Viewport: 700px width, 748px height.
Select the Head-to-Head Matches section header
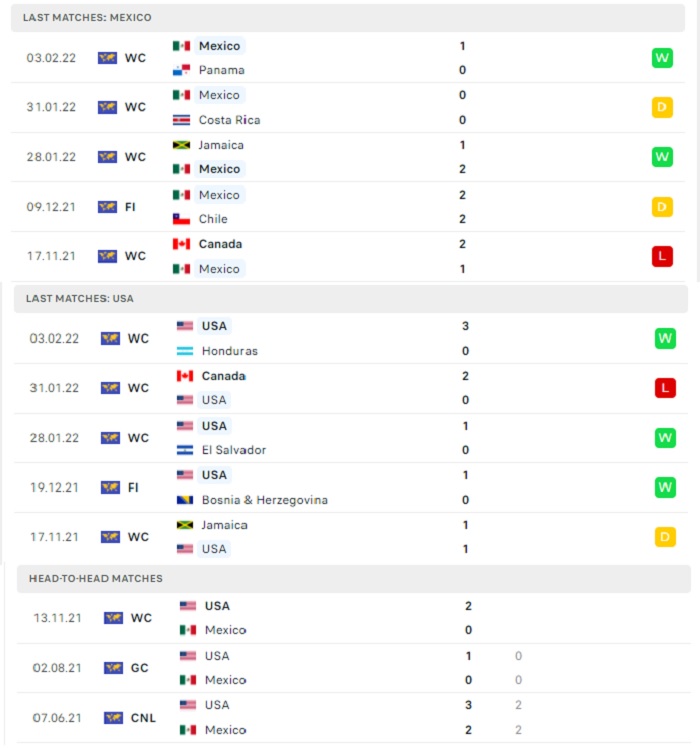(x=354, y=579)
